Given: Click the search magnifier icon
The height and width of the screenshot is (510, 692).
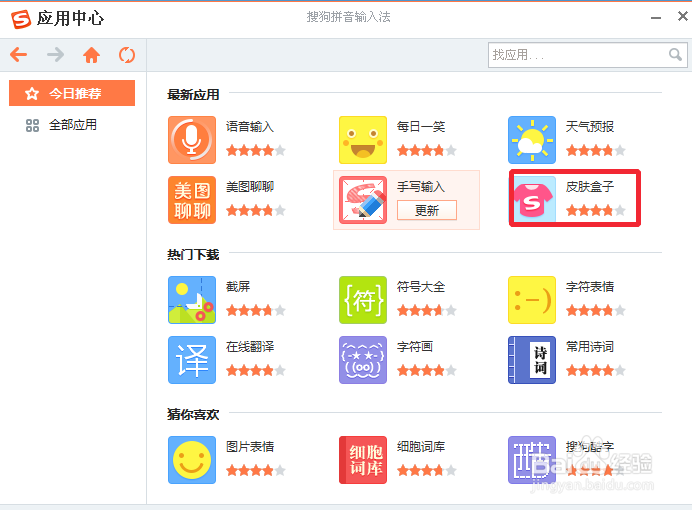Looking at the screenshot, I should [675, 55].
